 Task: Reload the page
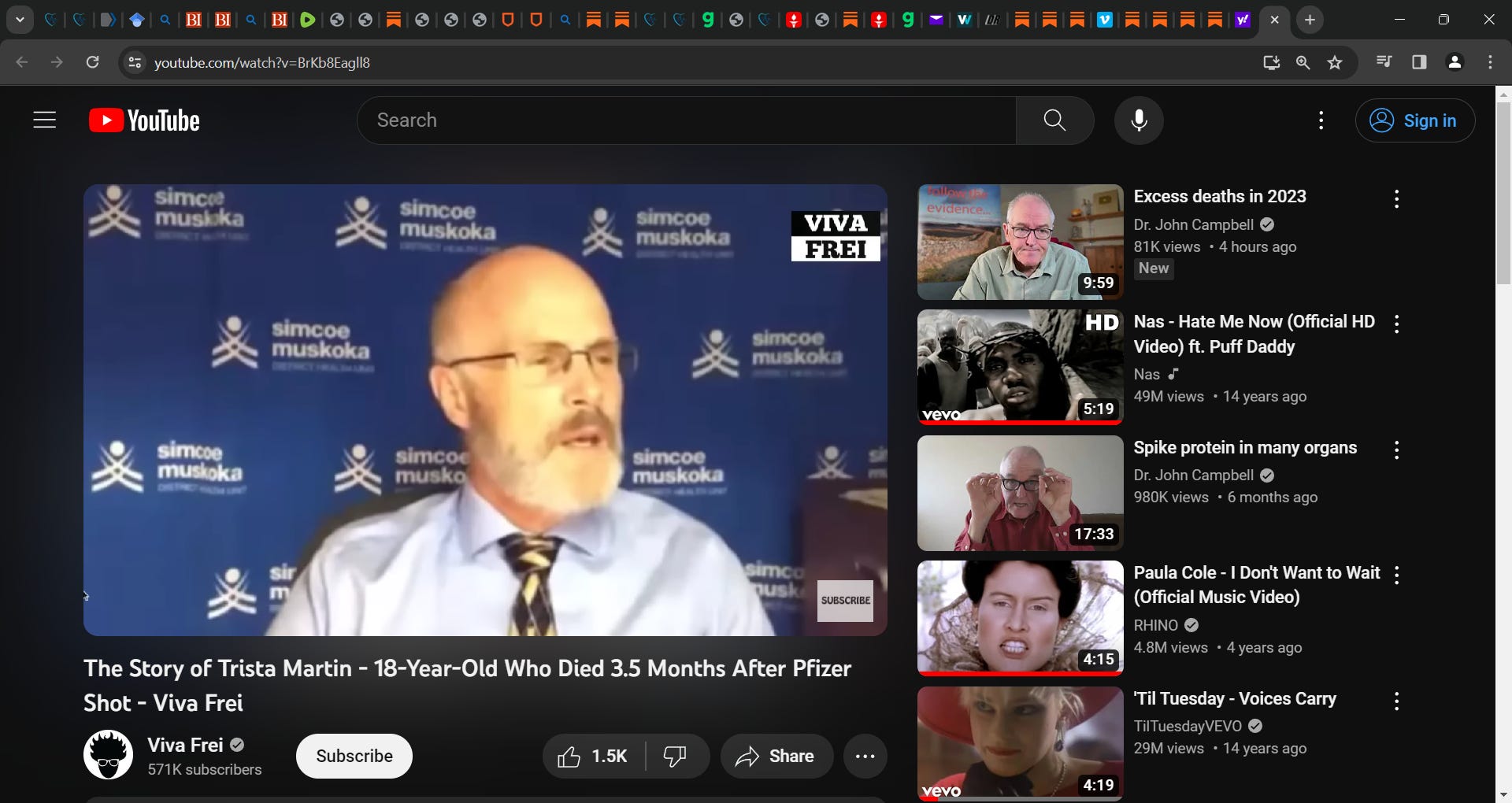tap(92, 62)
